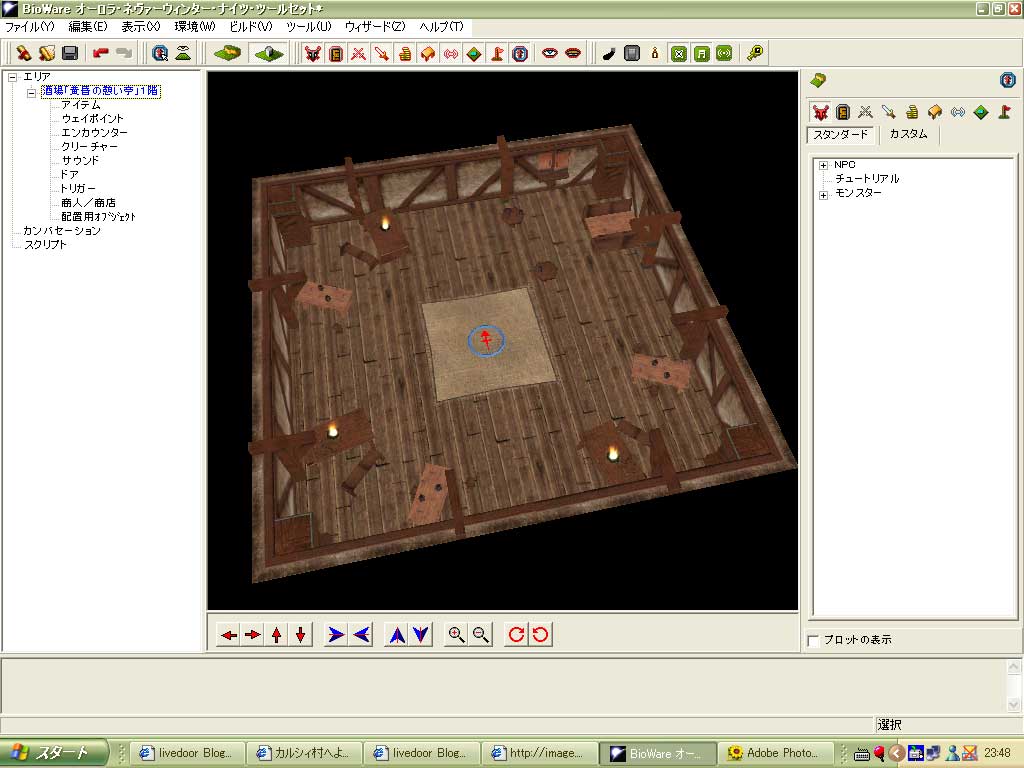Image resolution: width=1024 pixels, height=768 pixels.
Task: Click the mountain terrain icon beside the magnifier
Action: [183, 53]
